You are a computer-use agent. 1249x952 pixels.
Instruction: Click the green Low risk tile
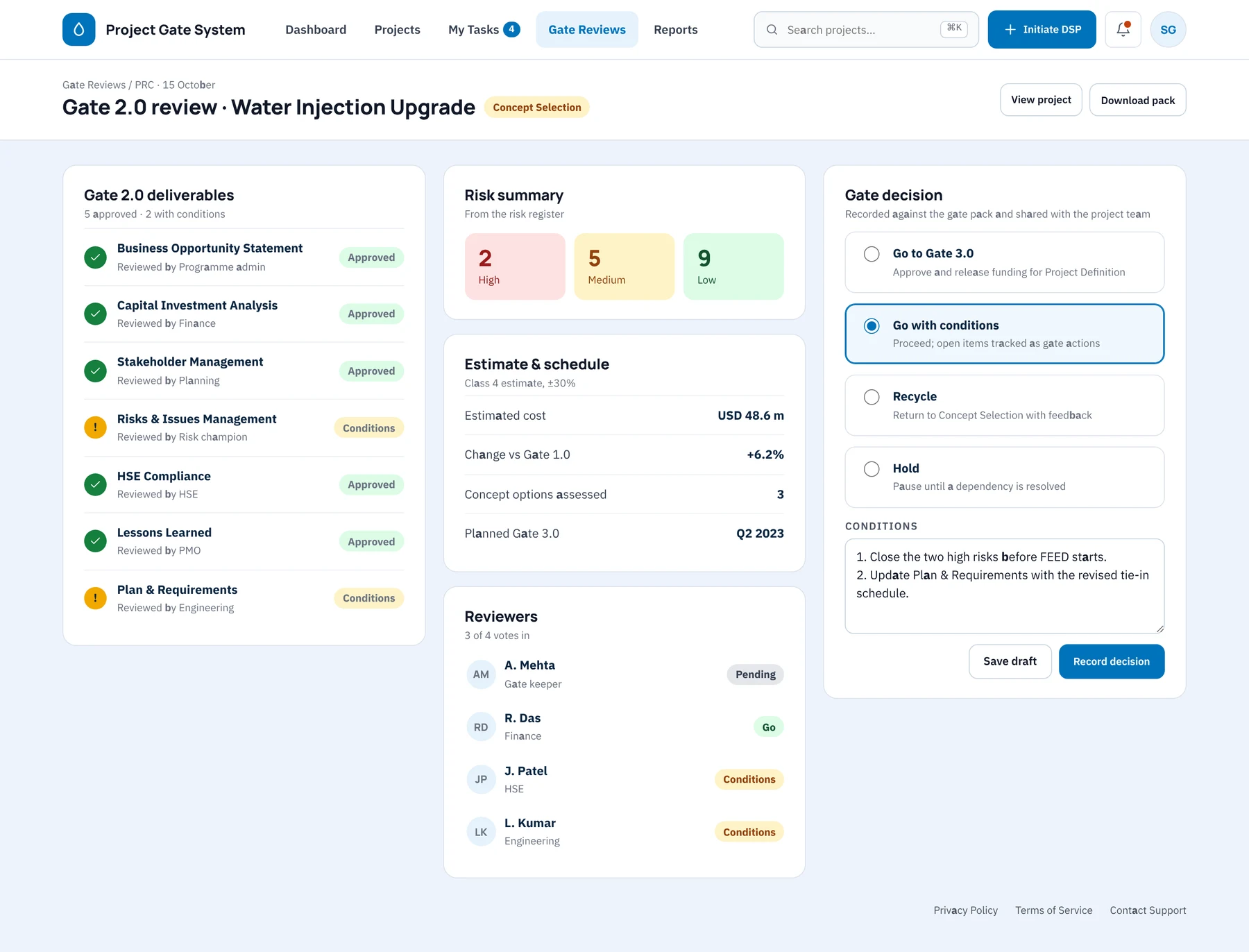pyautogui.click(x=733, y=266)
